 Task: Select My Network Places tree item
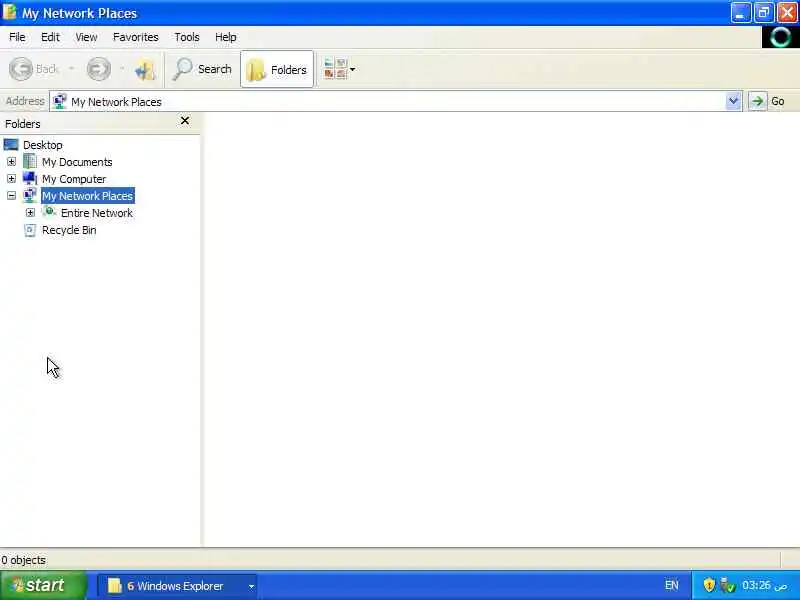[87, 196]
